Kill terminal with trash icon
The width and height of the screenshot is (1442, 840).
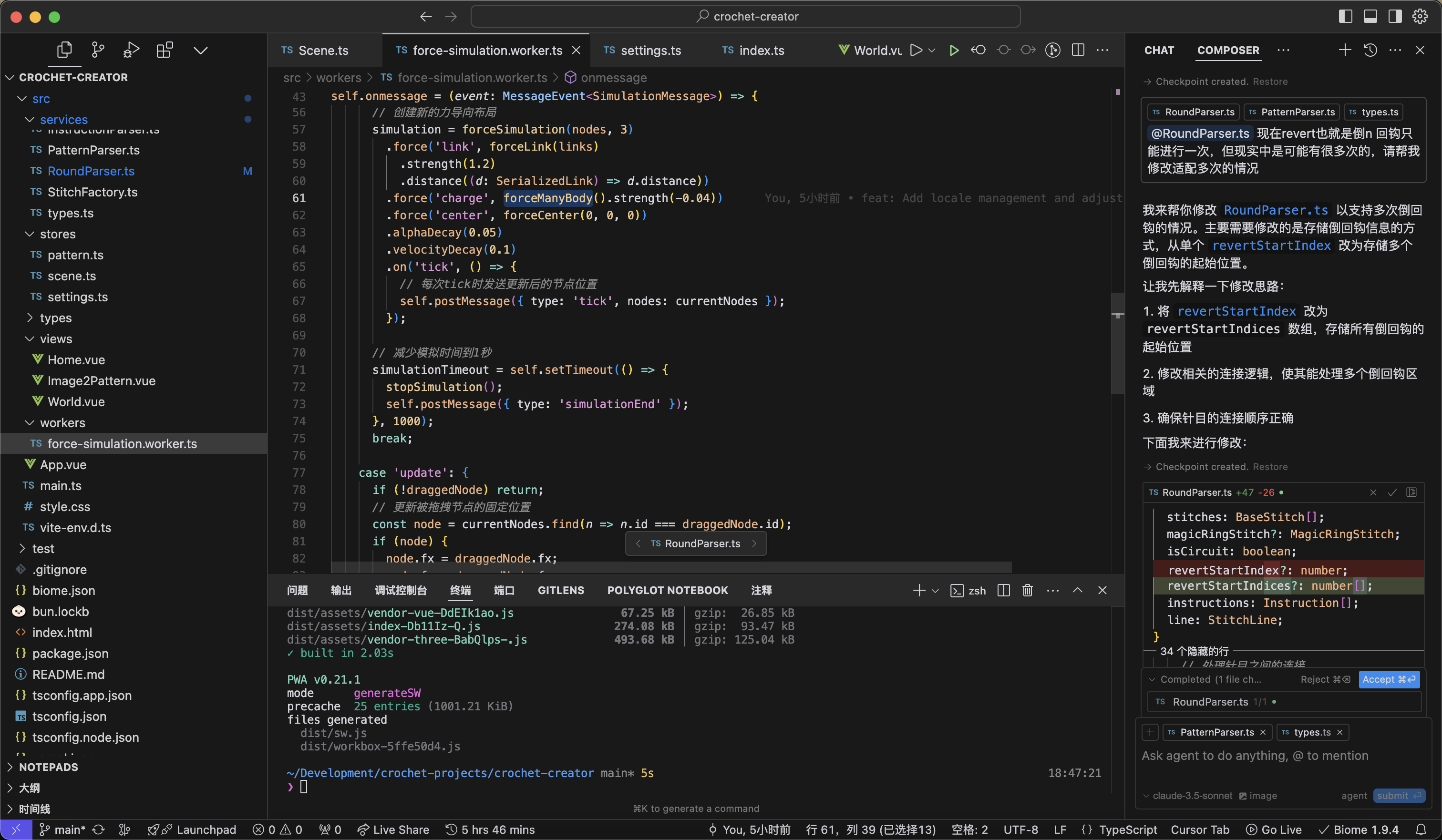1028,590
